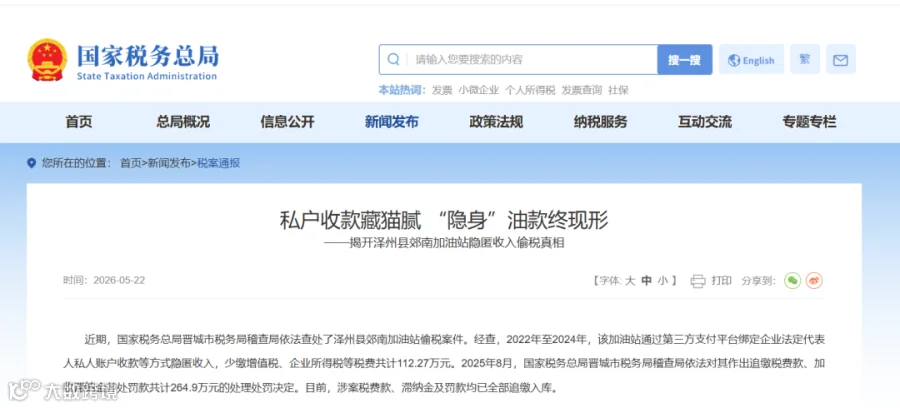Click hot search term 社保
Image resolution: width=900 pixels, height=408 pixels.
[x=618, y=90]
